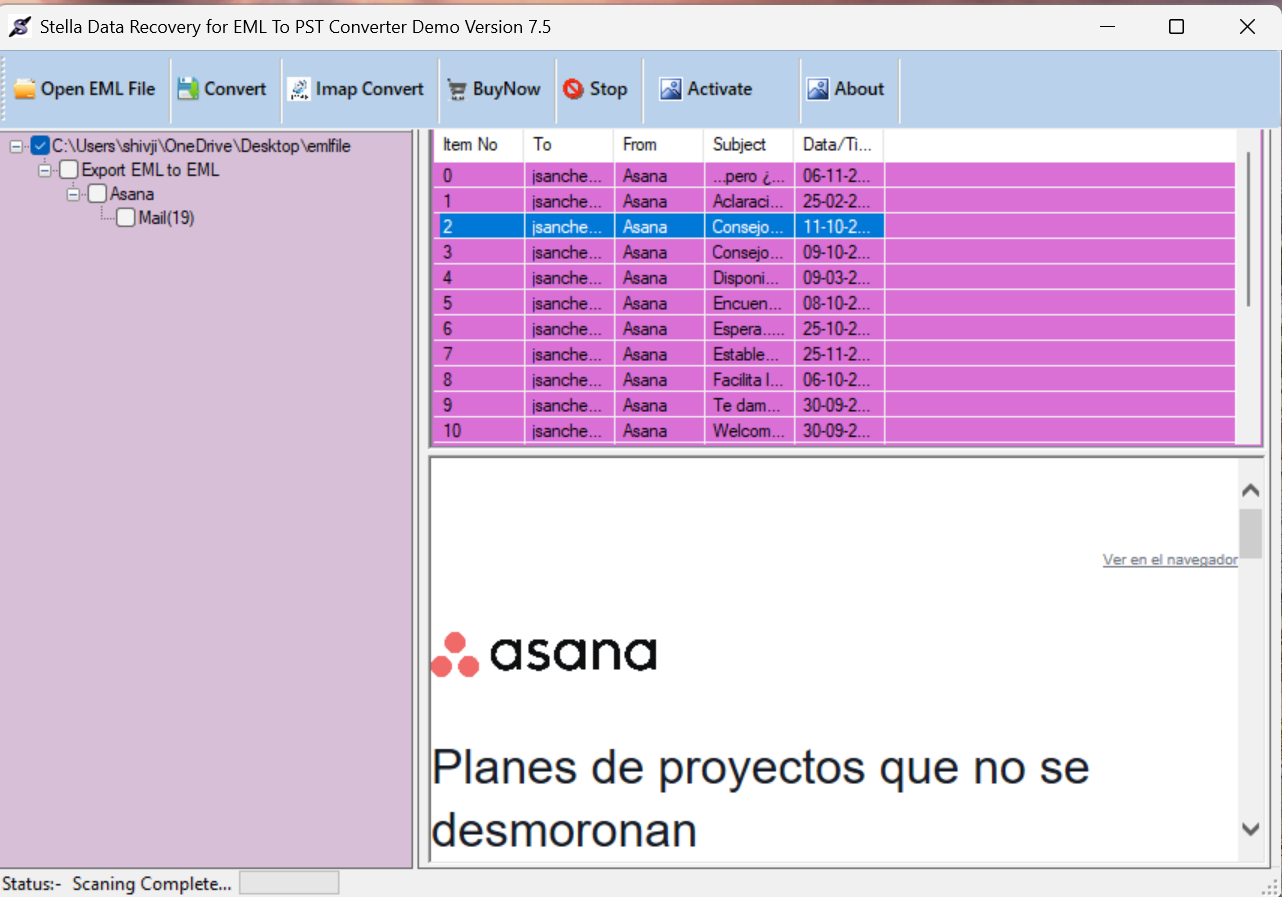Minimize the Stella Data Recovery window
The height and width of the screenshot is (897, 1282).
pos(1106,27)
